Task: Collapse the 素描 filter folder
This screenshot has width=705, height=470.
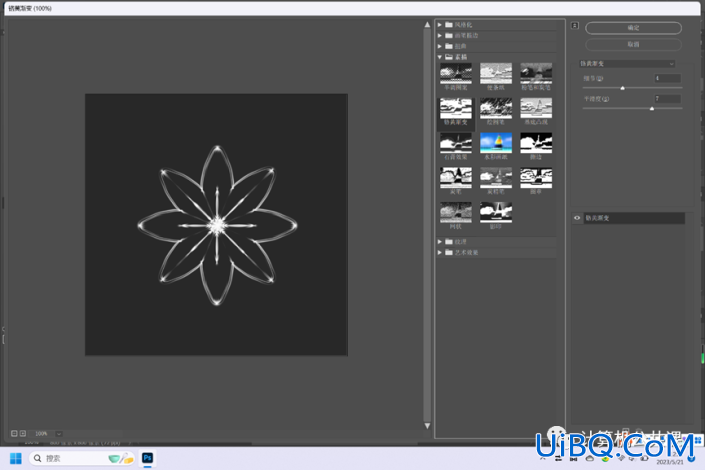Action: [440, 57]
